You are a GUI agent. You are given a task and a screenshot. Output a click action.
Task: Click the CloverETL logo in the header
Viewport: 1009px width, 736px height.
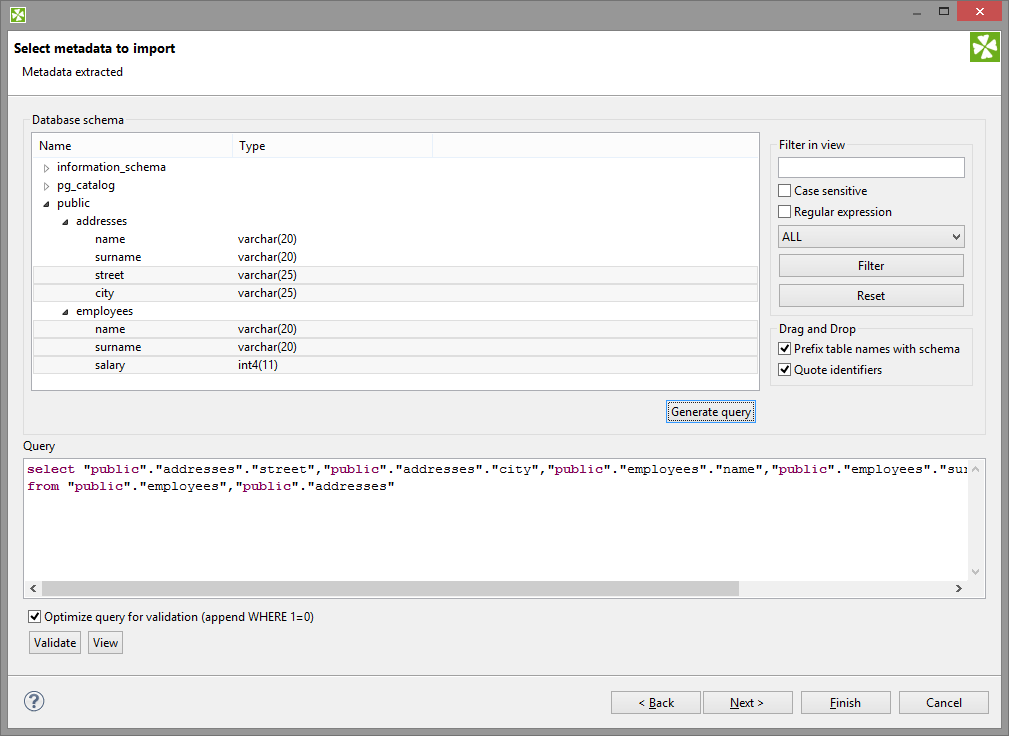point(984,47)
